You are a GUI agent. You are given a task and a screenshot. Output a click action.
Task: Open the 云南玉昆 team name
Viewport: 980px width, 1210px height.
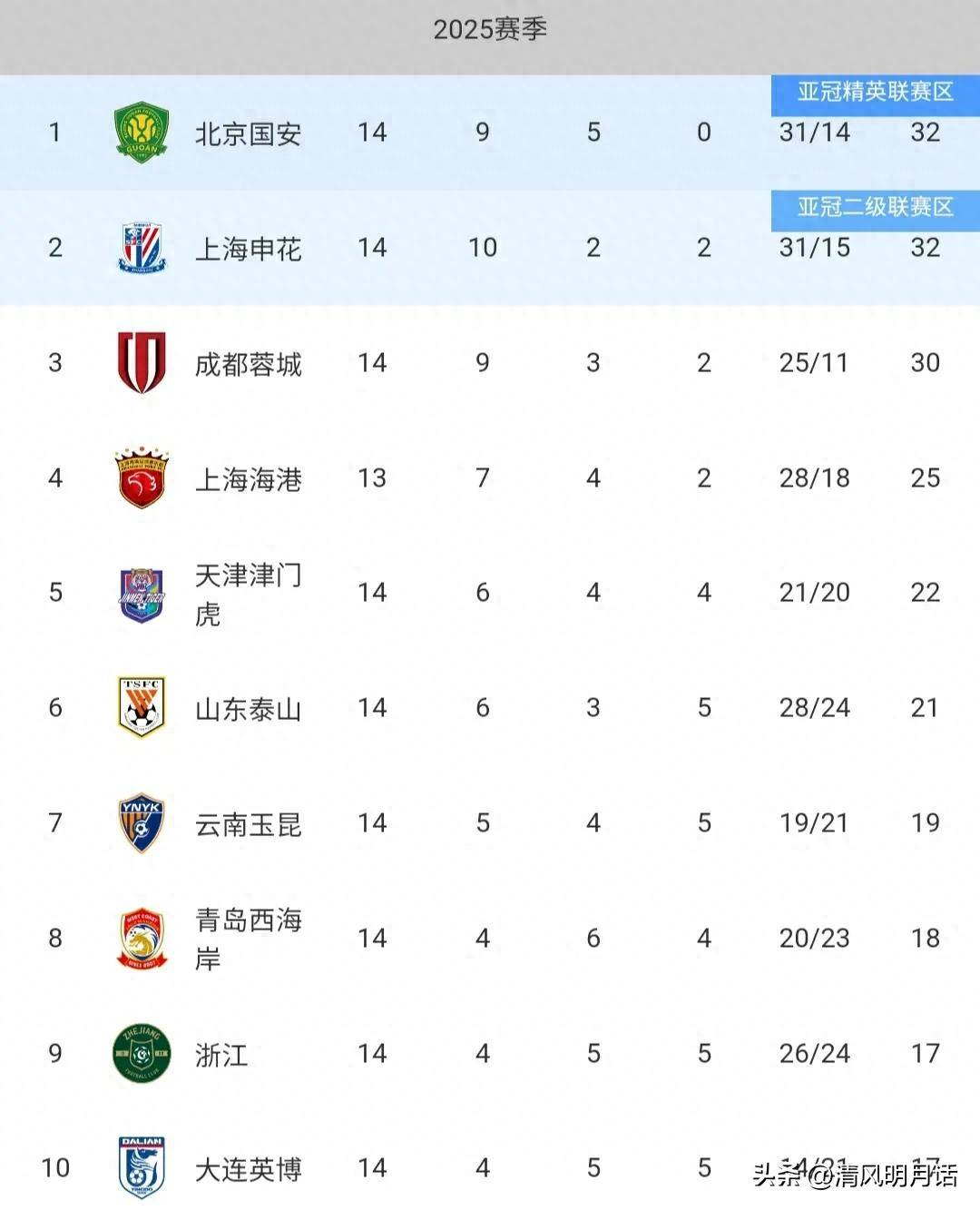tap(248, 825)
